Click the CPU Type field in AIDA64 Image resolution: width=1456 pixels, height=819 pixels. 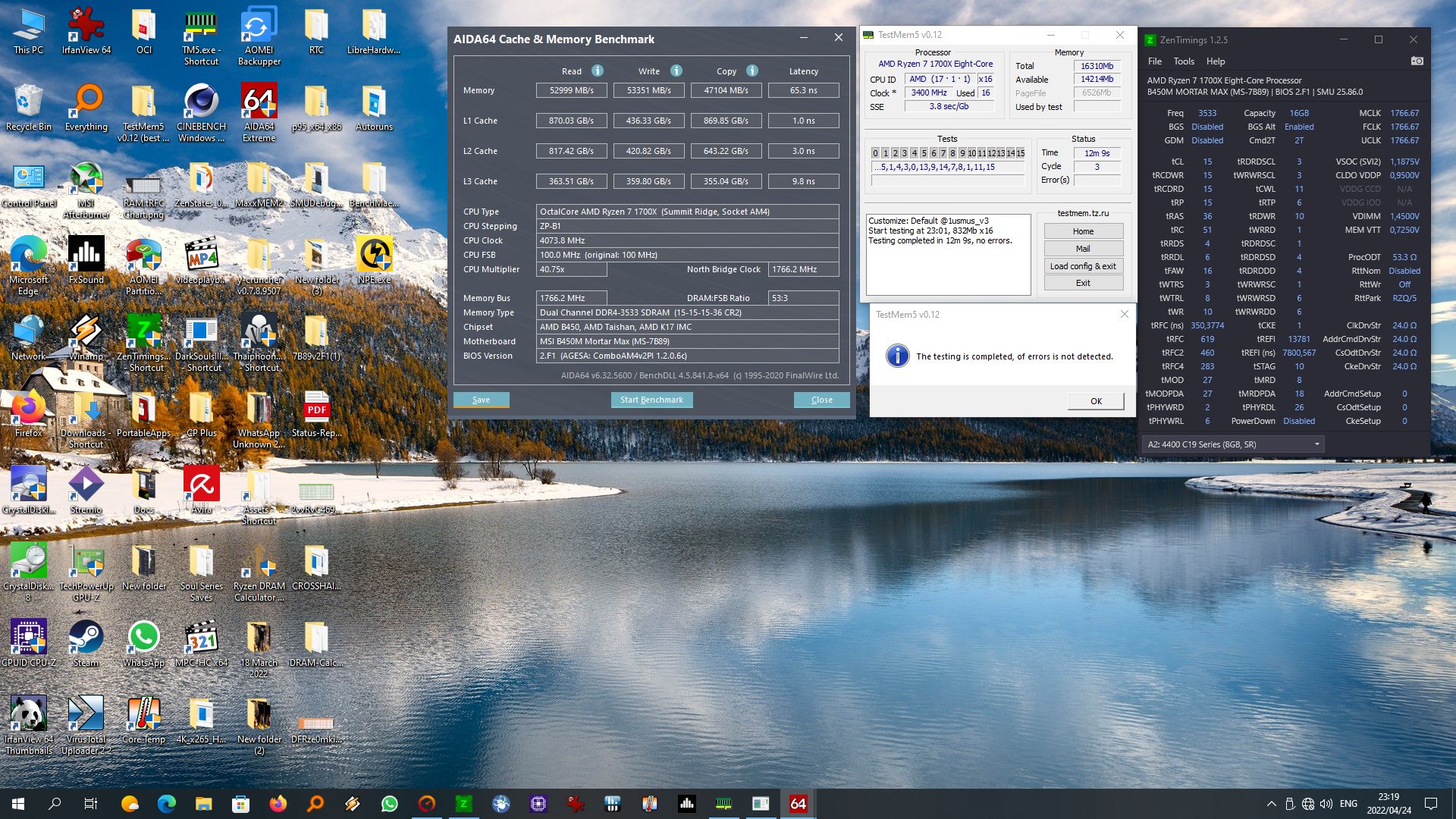[x=687, y=212]
